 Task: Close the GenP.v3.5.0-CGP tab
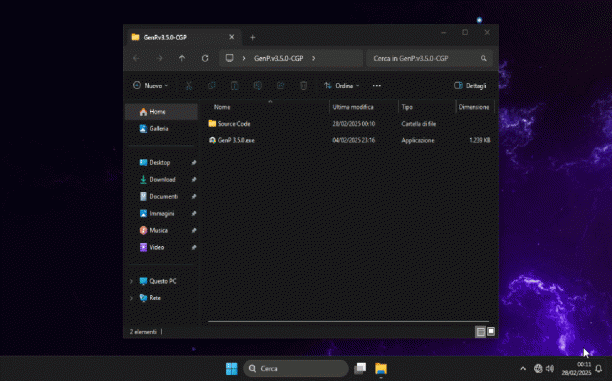[x=231, y=37]
